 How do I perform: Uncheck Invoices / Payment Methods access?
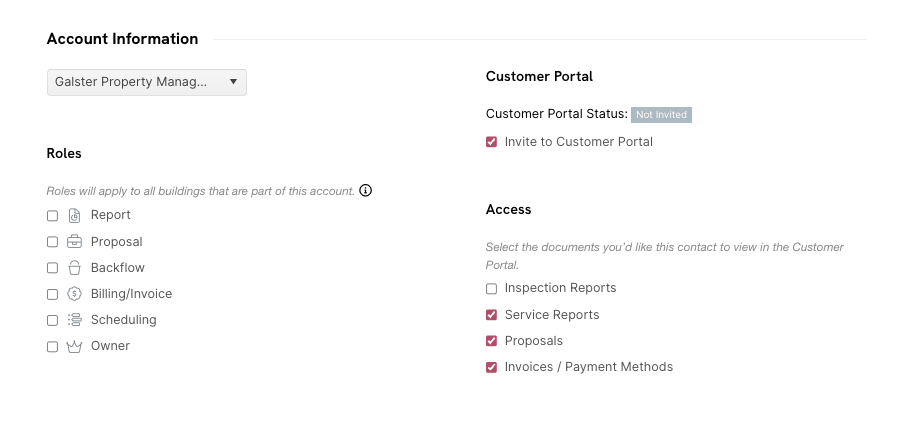[x=491, y=367]
